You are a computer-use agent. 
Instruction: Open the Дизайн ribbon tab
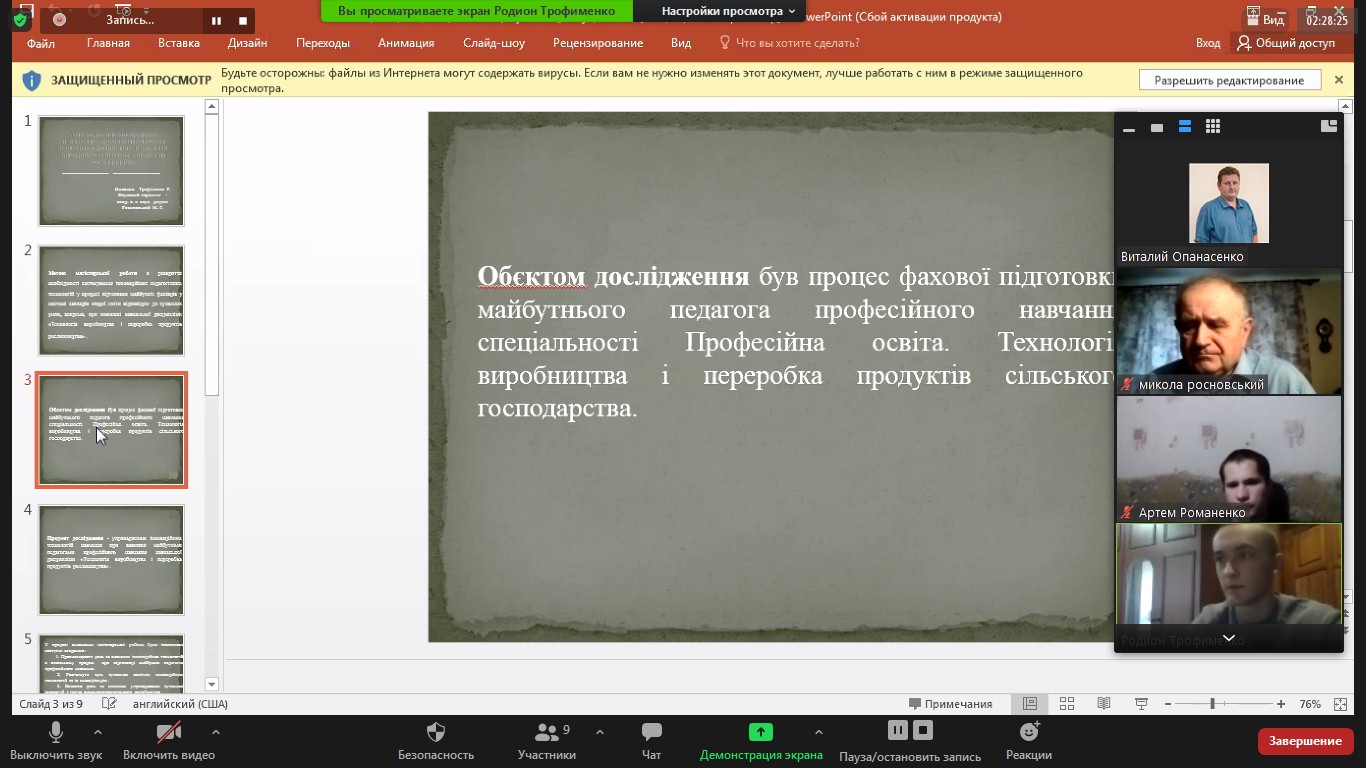pyautogui.click(x=247, y=43)
